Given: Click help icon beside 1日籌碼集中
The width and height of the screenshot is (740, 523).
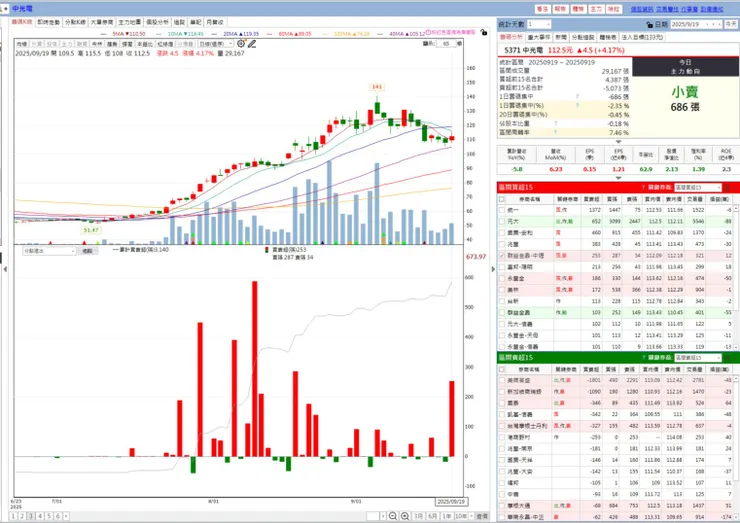Looking at the screenshot, I should coord(577,96).
